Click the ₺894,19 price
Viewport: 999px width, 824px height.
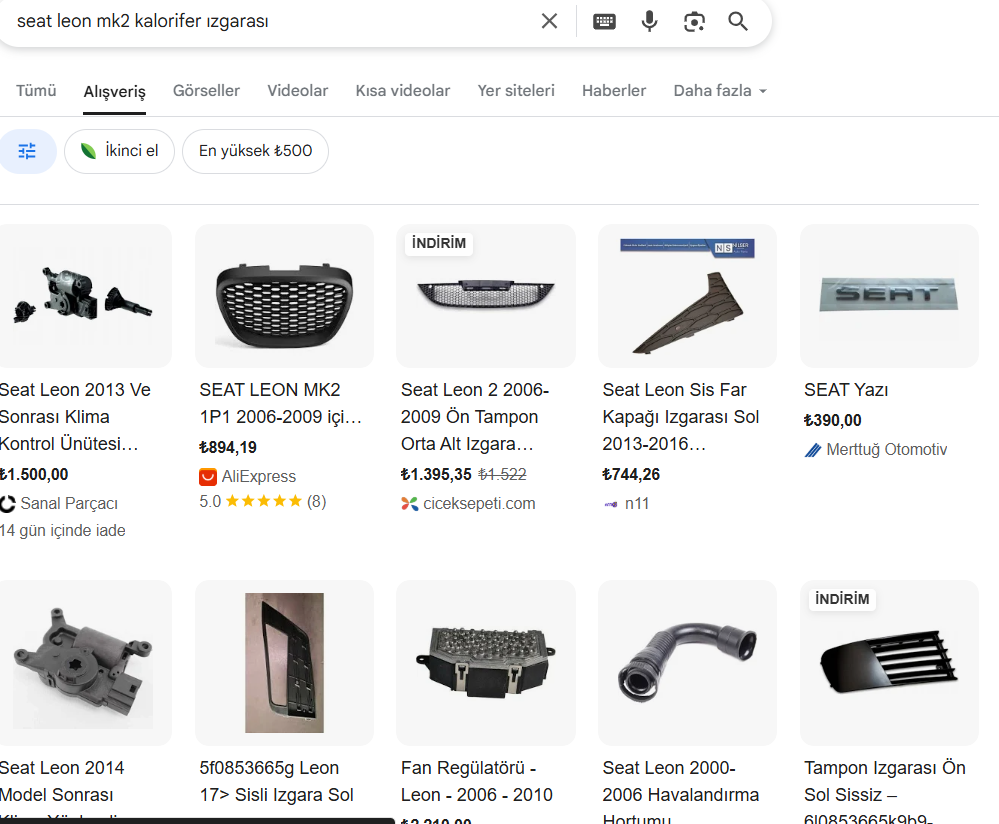228,447
